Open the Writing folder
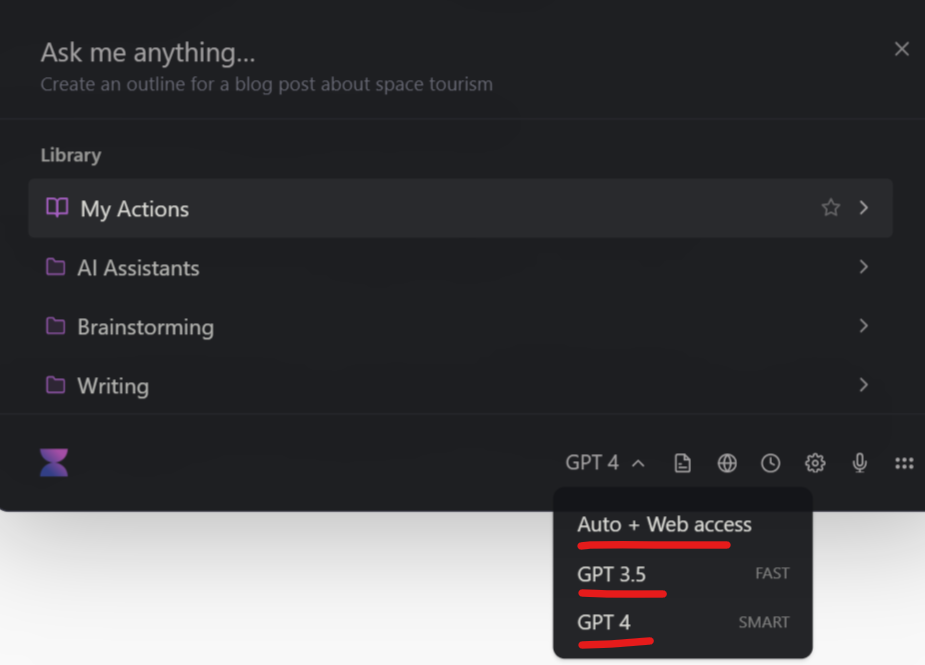Image resolution: width=925 pixels, height=665 pixels. [x=113, y=385]
